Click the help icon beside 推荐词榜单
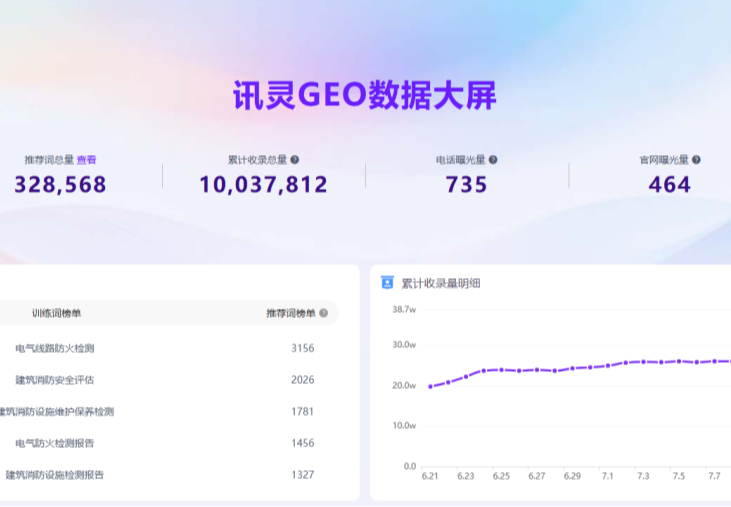This screenshot has height=507, width=731. tap(323, 313)
